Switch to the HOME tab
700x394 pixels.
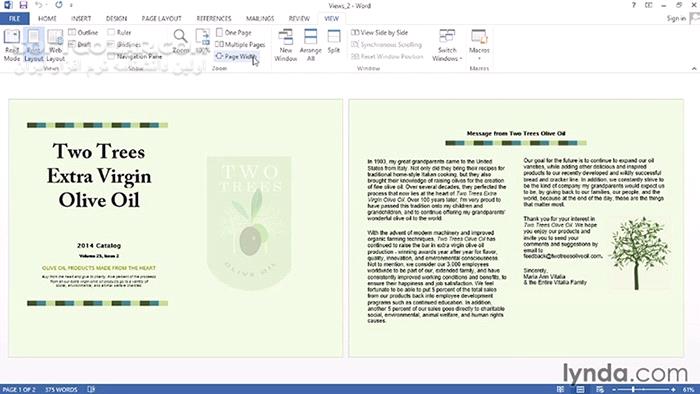(x=47, y=18)
